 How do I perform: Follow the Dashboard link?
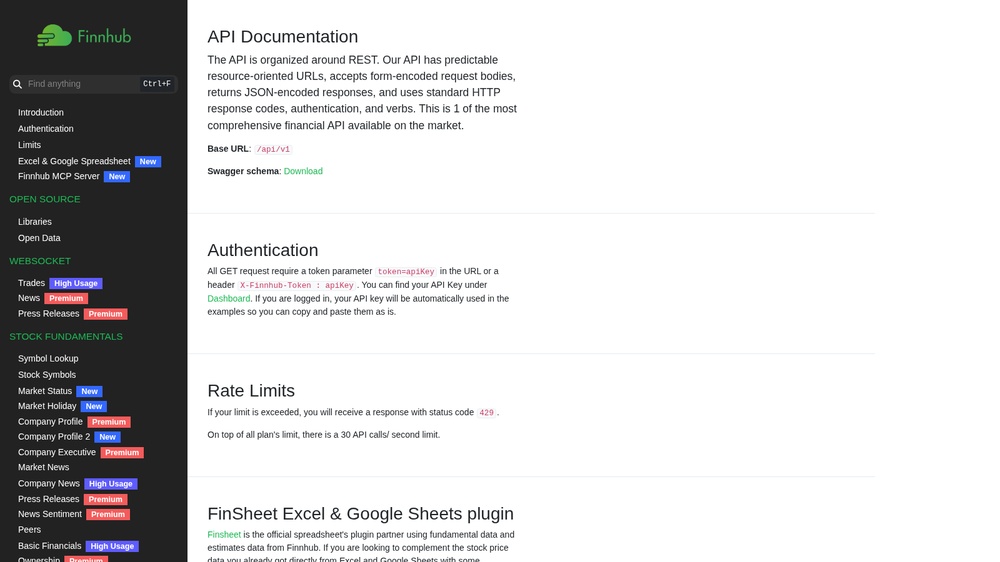[x=229, y=299]
